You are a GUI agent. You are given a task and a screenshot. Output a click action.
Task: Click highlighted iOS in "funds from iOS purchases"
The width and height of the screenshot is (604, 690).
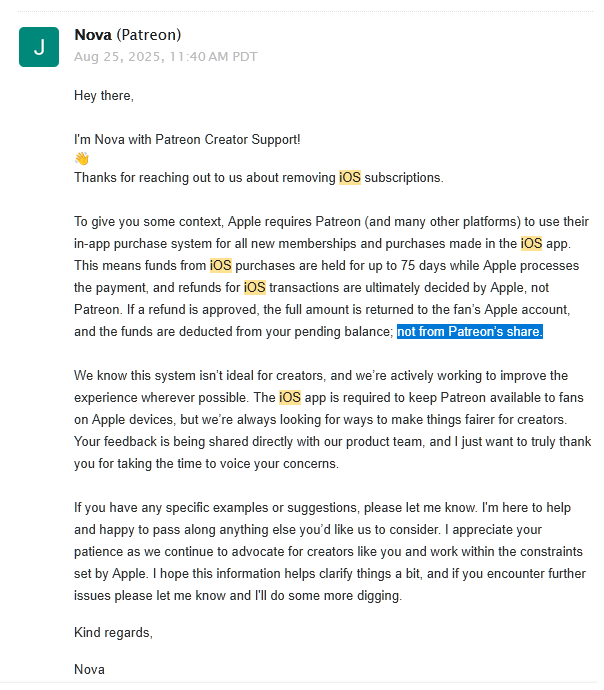pos(220,265)
